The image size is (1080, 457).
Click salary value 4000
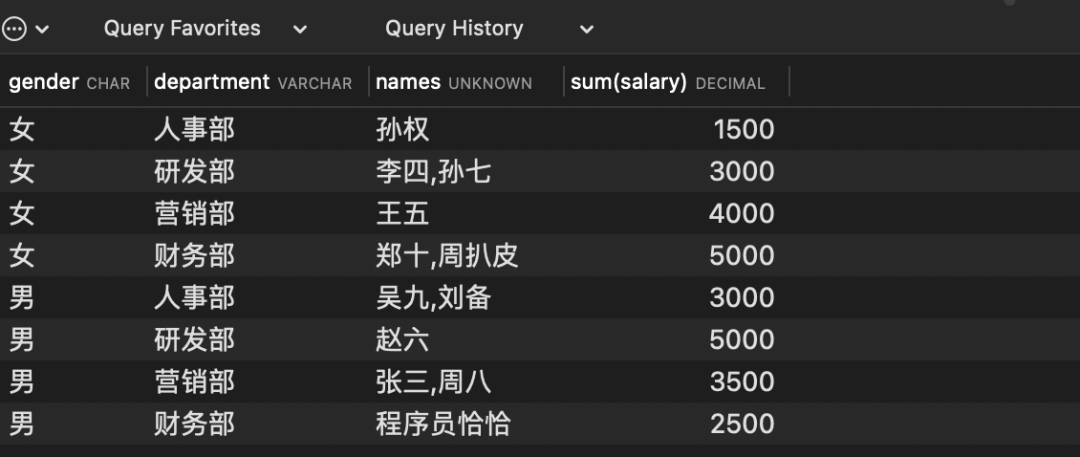[742, 214]
